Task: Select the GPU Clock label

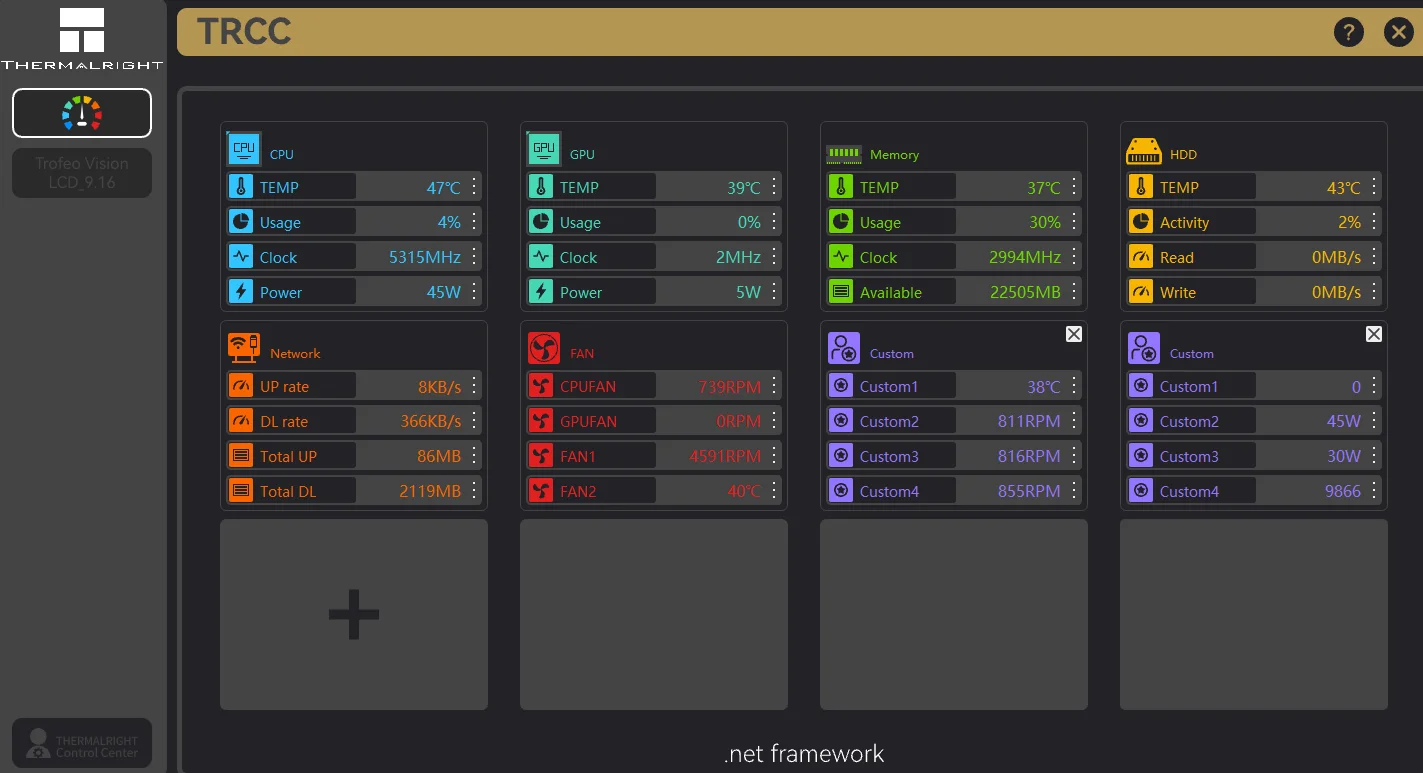Action: (578, 257)
